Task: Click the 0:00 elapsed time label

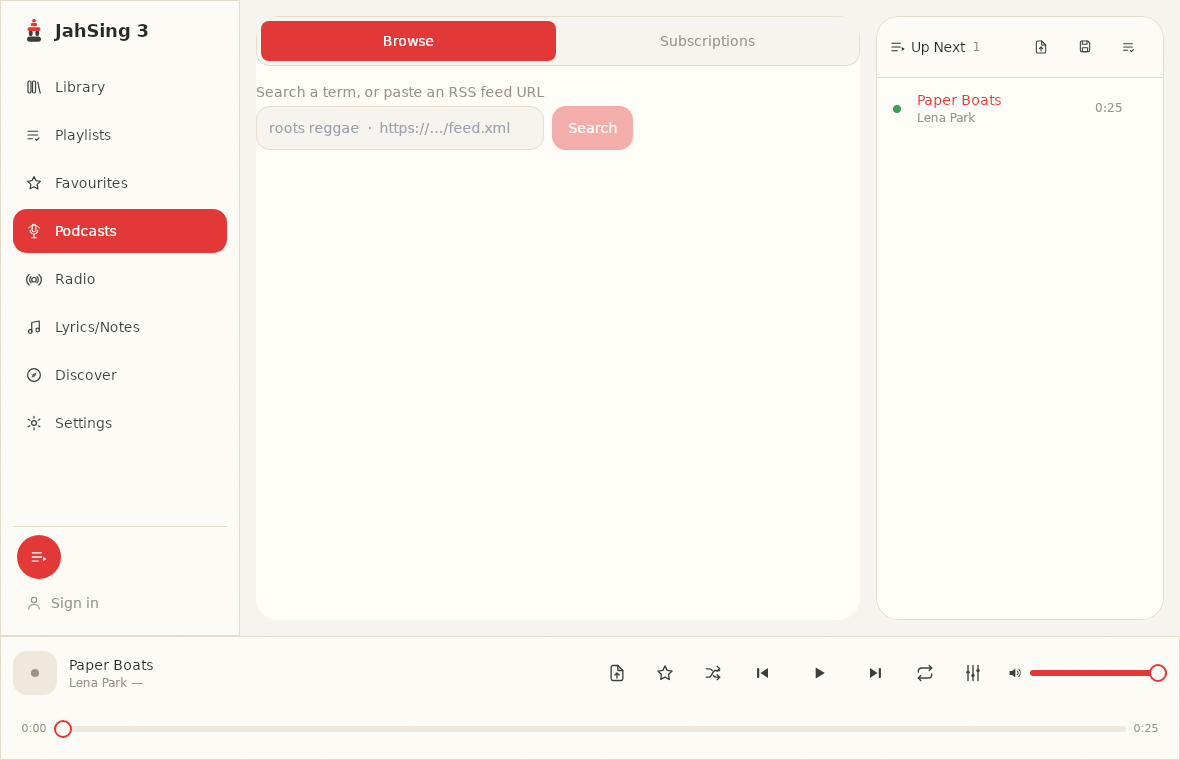Action: tap(34, 728)
